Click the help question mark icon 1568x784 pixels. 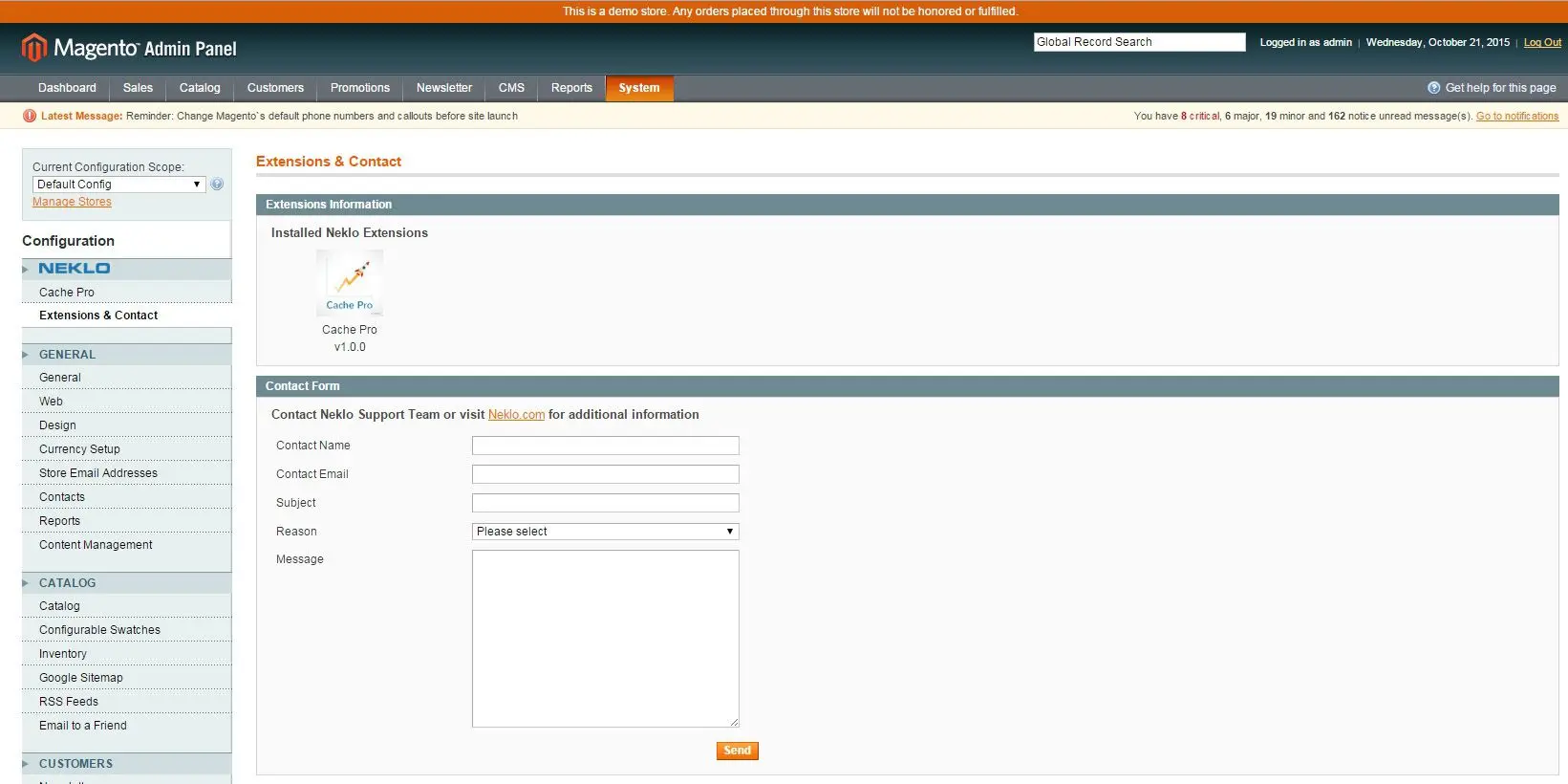click(1433, 88)
